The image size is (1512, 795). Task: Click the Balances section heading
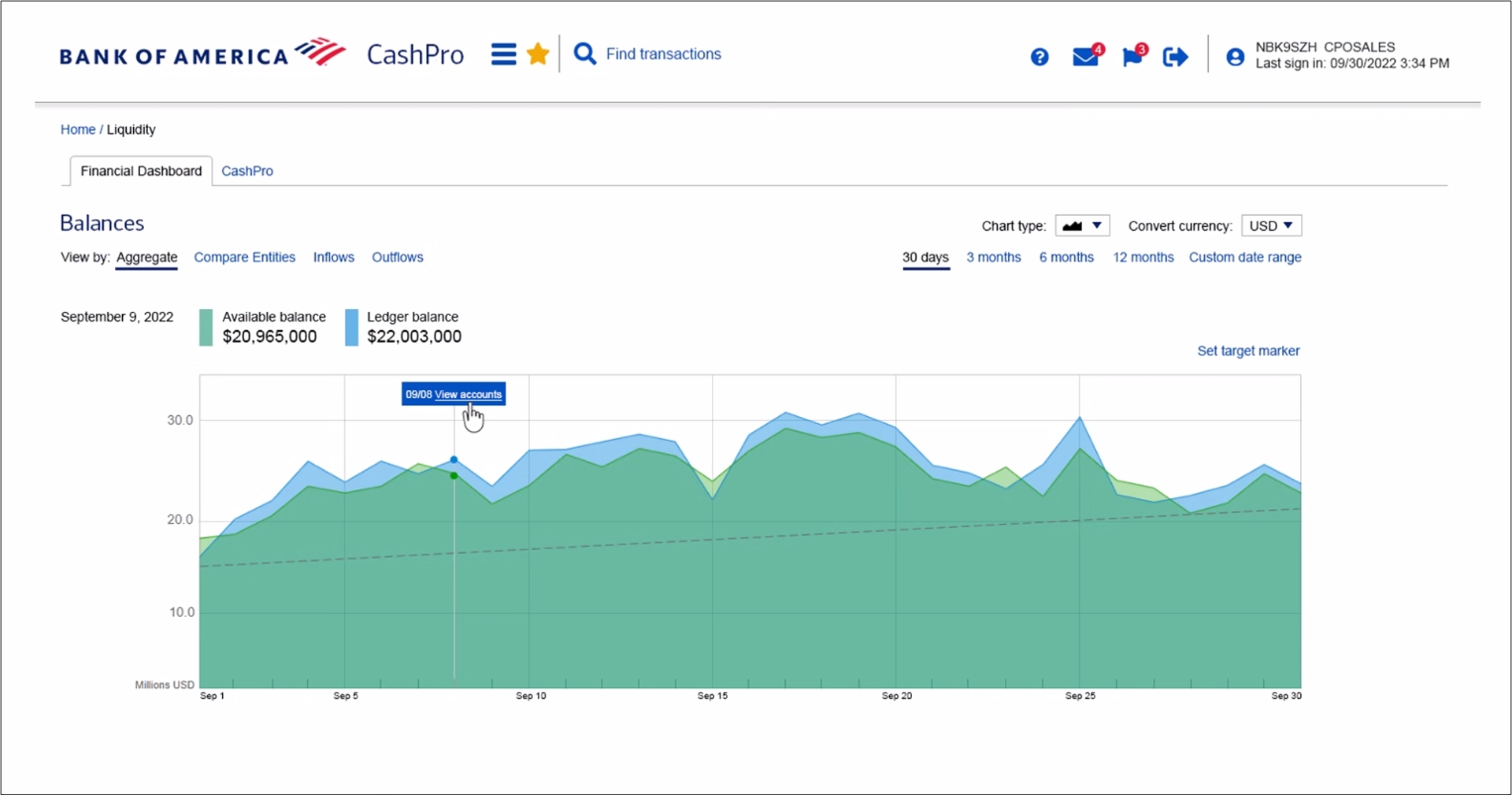point(102,223)
